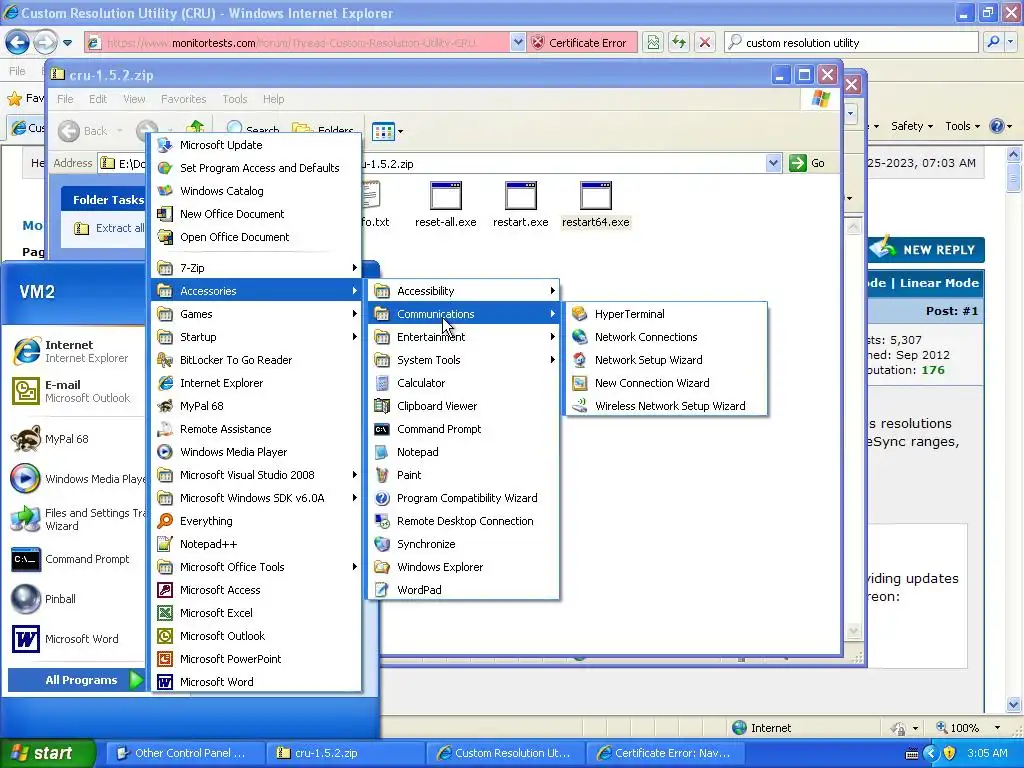
Task: Launch the Network Setup Wizard
Action: click(x=665, y=360)
